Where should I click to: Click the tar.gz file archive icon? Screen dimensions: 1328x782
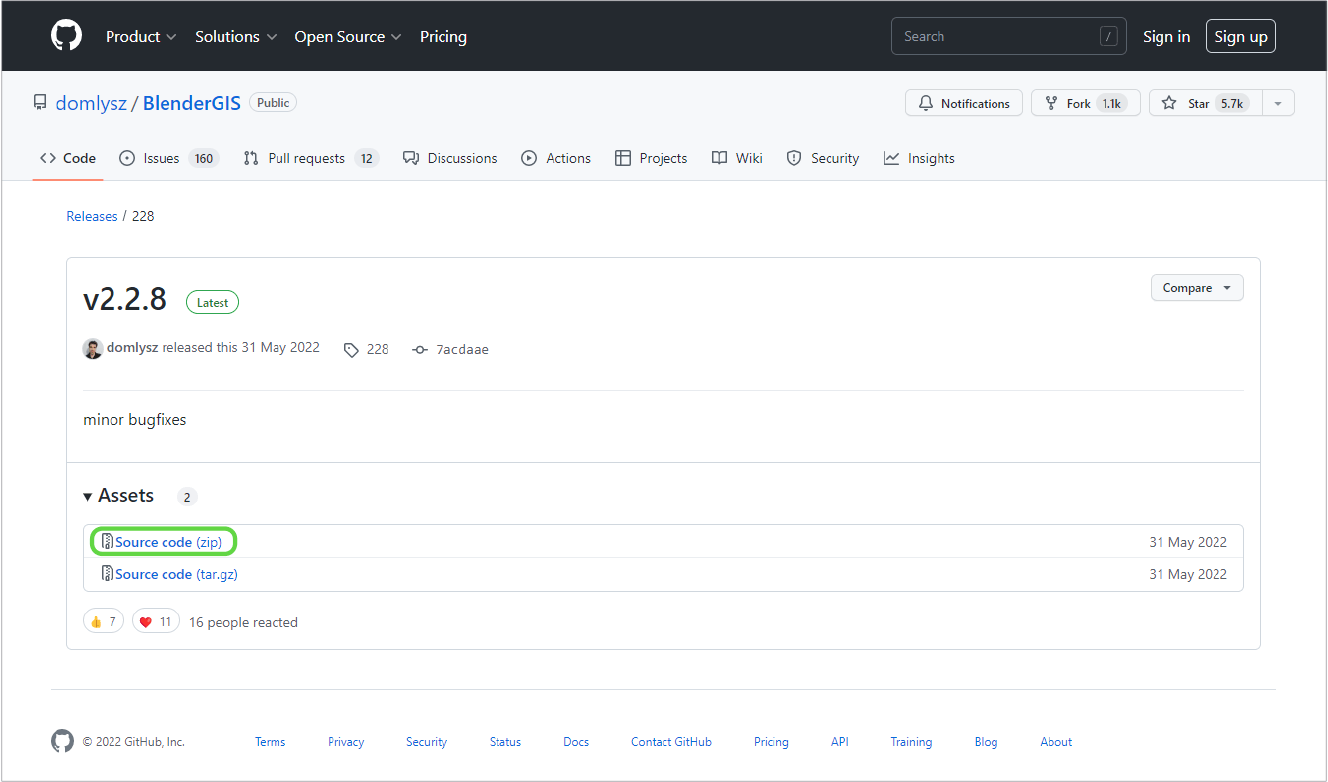[107, 574]
